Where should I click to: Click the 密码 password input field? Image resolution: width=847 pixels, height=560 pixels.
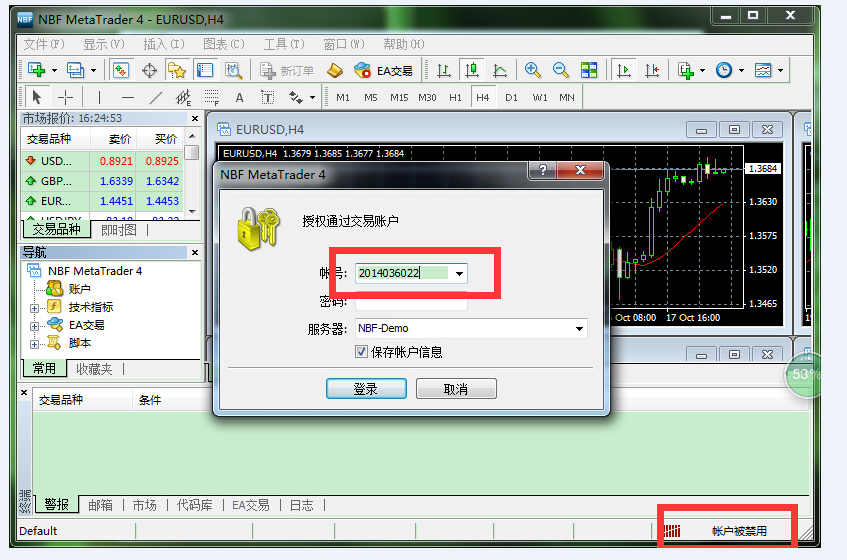tap(411, 301)
